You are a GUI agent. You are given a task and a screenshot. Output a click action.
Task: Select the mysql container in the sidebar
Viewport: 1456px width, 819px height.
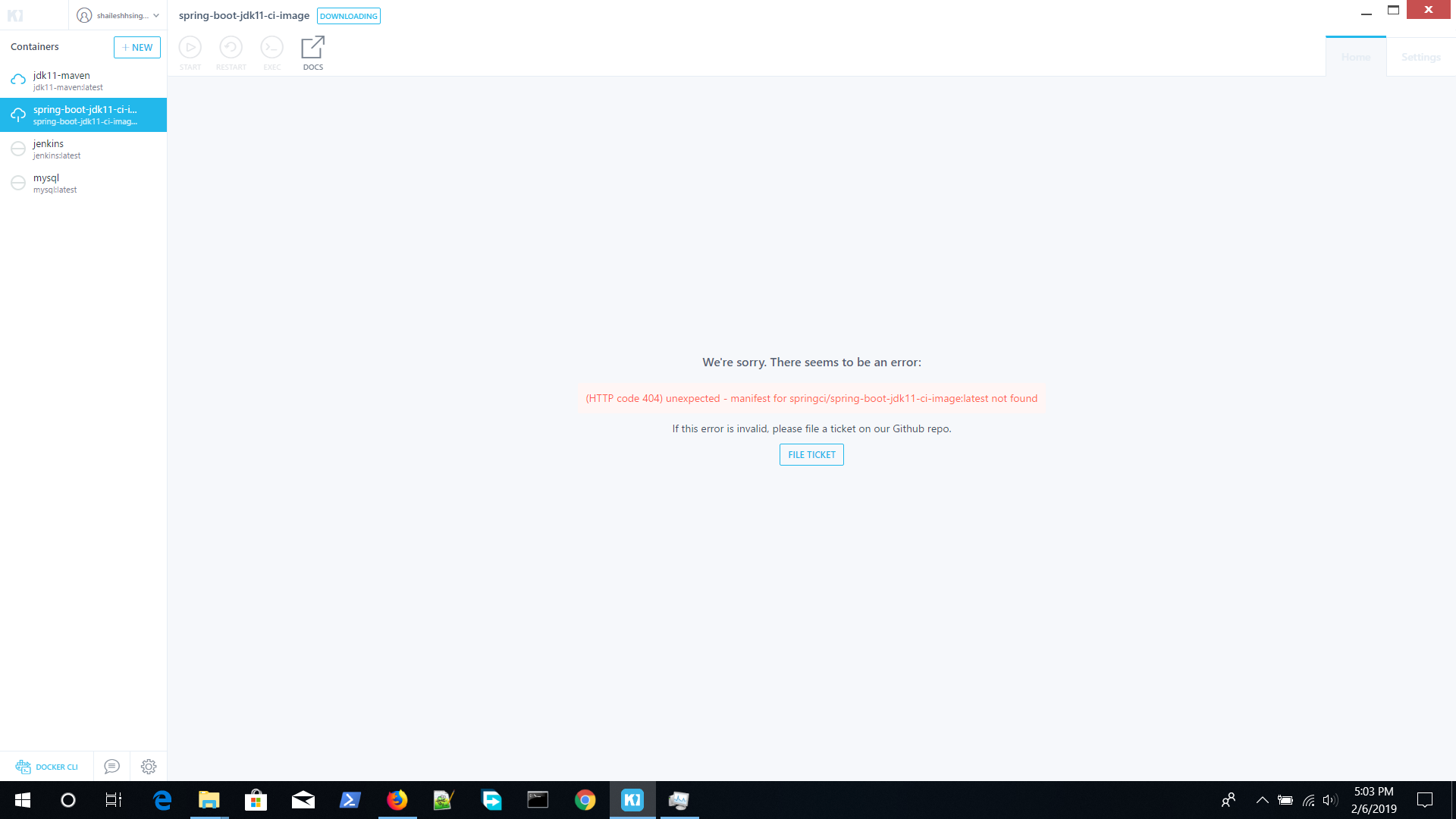tap(83, 183)
